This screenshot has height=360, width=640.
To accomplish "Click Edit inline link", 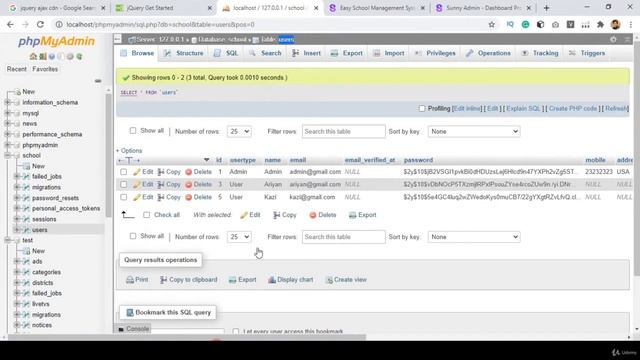I will point(467,109).
